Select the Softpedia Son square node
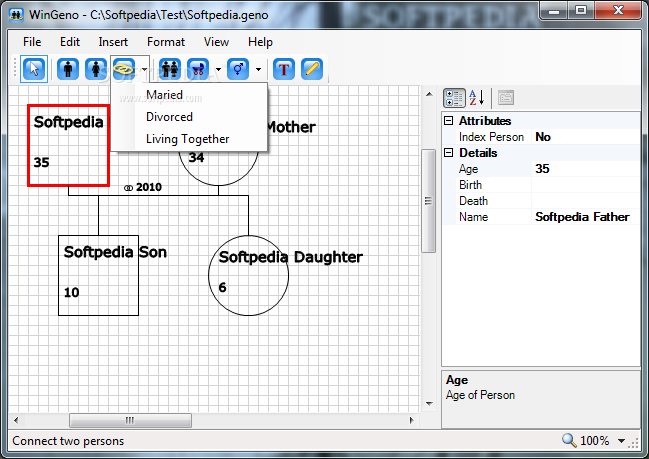 [99, 276]
